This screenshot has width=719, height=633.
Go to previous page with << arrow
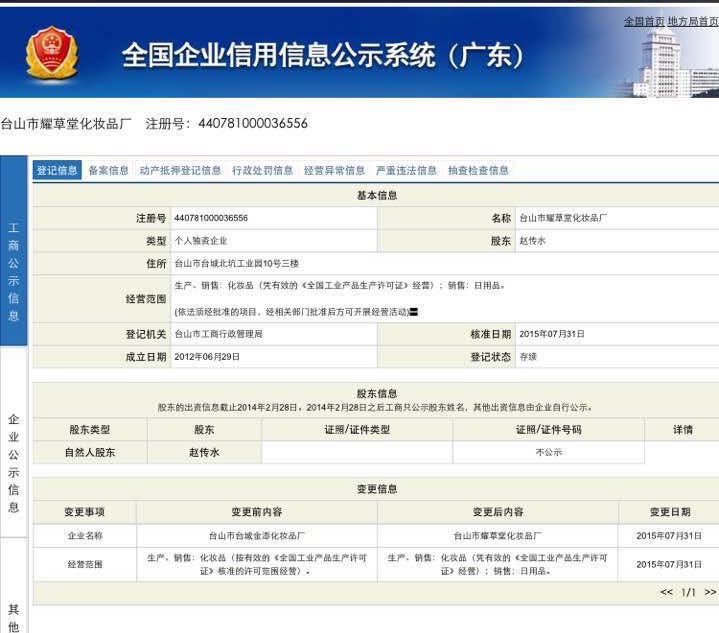coord(667,592)
